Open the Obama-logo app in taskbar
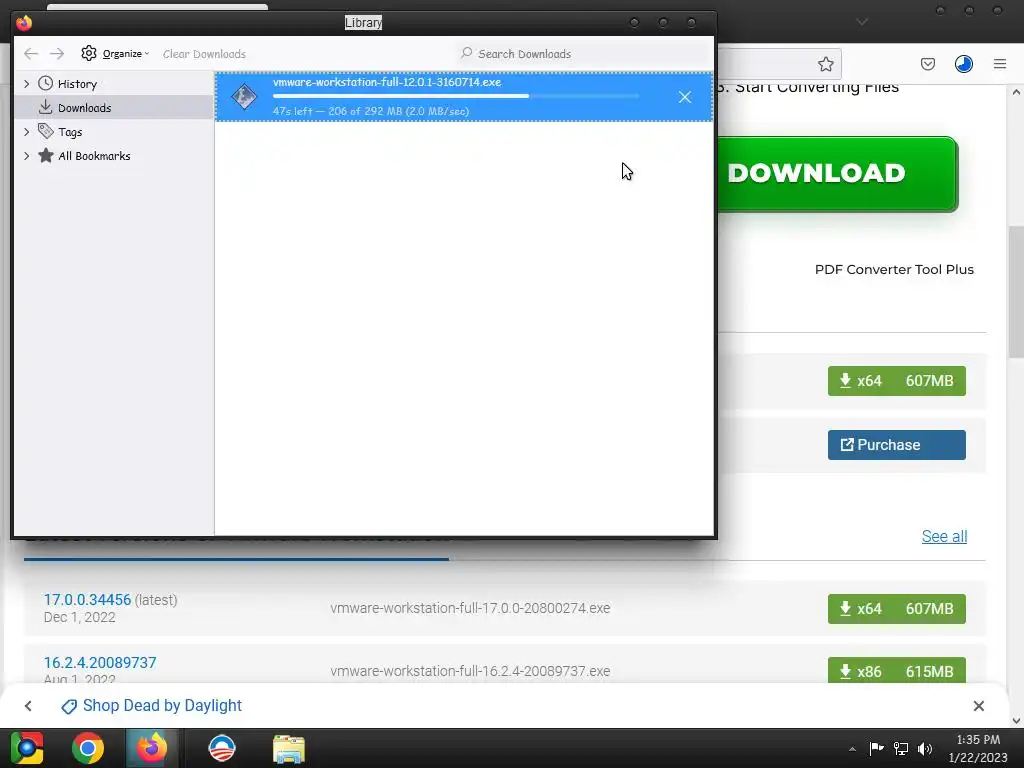Screen dimensions: 1024x768 pos(222,748)
